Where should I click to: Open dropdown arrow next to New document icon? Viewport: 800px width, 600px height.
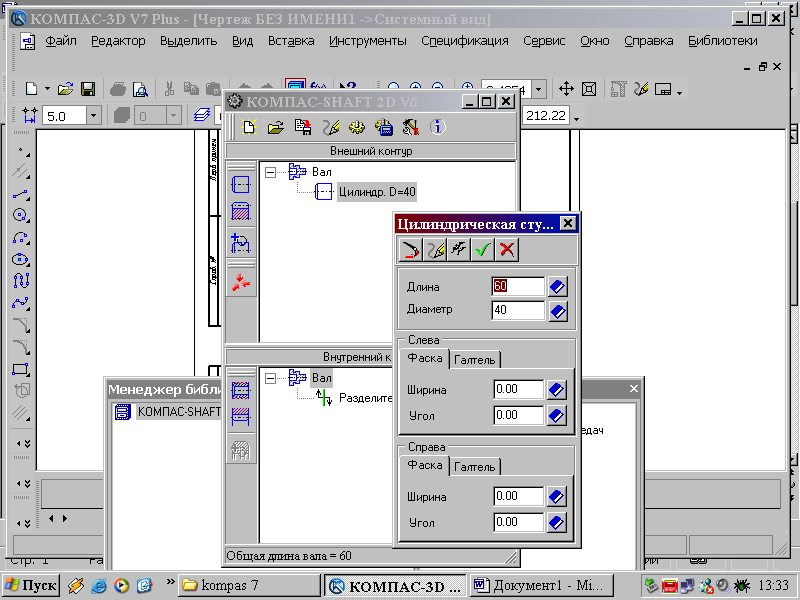pos(47,89)
